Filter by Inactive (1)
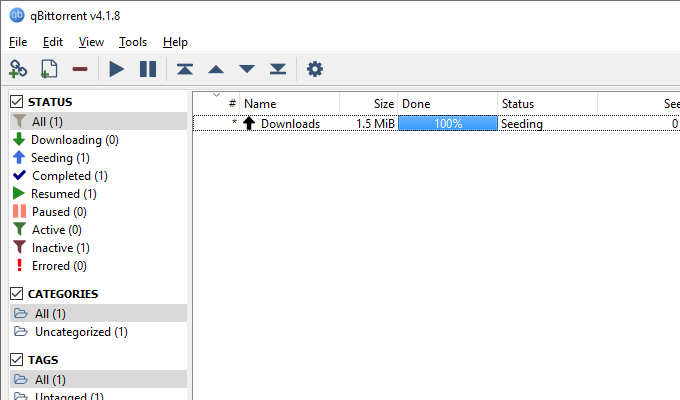Screen dimensions: 680x400 pos(98,248)
